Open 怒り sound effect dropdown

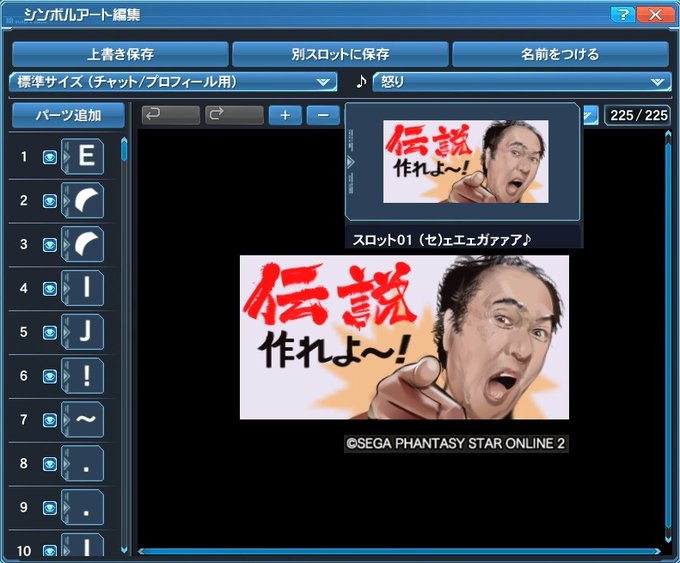pyautogui.click(x=522, y=82)
